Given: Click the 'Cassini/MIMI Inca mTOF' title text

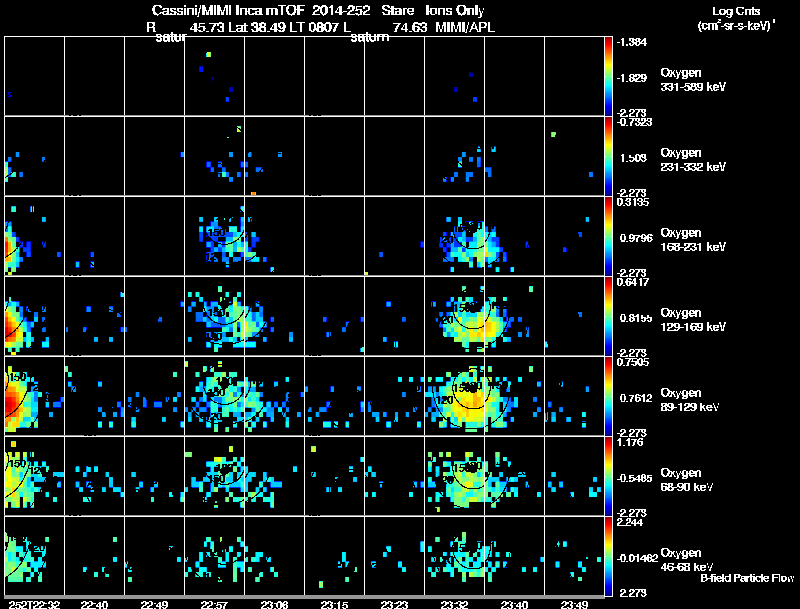Looking at the screenshot, I should coord(228,10).
